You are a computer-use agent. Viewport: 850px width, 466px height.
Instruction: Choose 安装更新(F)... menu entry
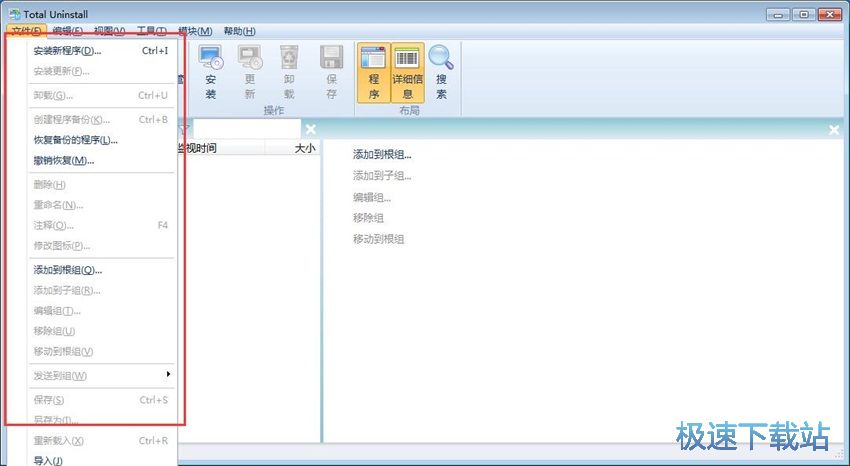pos(101,71)
